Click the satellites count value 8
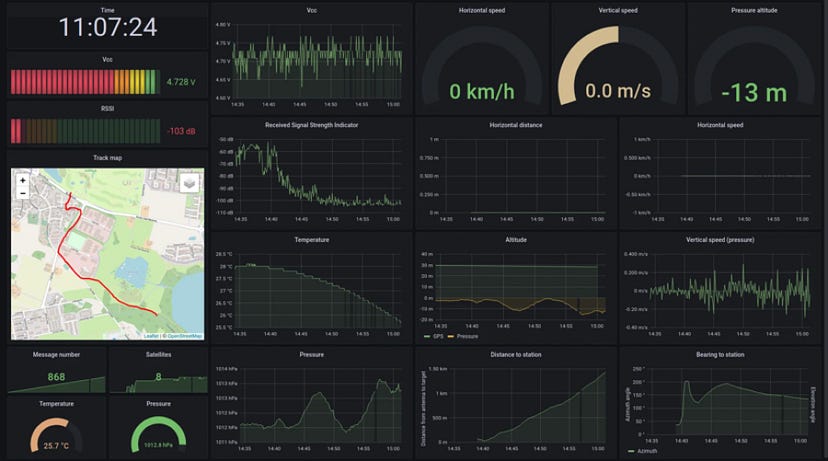The width and height of the screenshot is (828, 461). (x=158, y=377)
